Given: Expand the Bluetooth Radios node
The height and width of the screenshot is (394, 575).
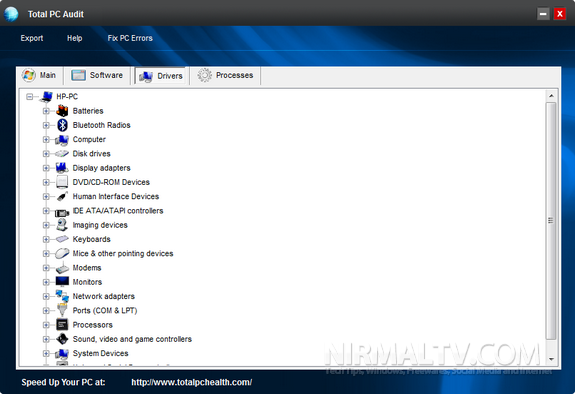Looking at the screenshot, I should click(x=46, y=125).
